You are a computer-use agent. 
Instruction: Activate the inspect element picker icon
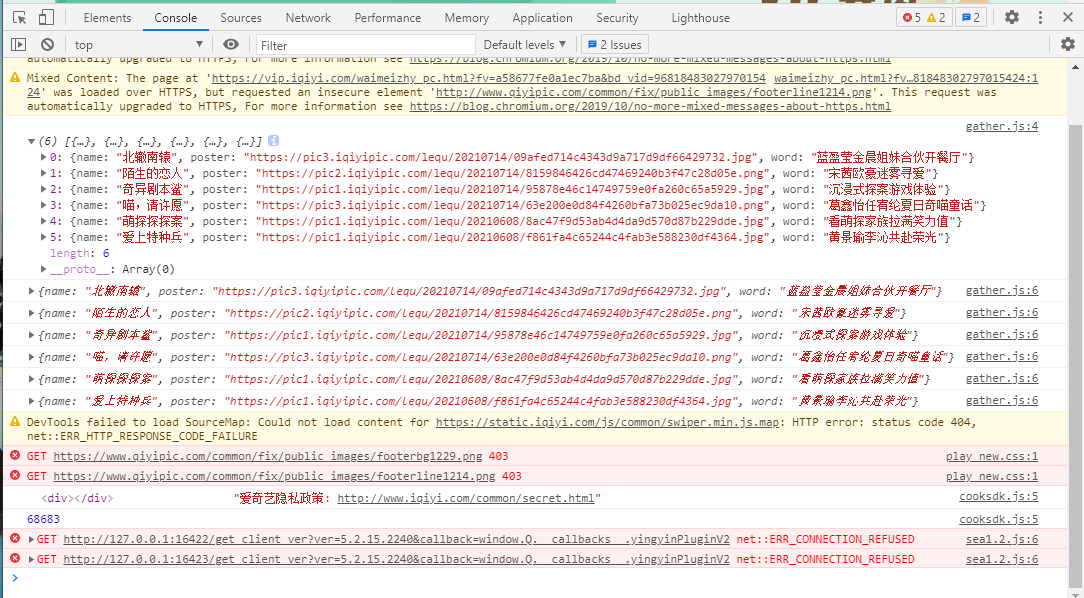coord(19,17)
